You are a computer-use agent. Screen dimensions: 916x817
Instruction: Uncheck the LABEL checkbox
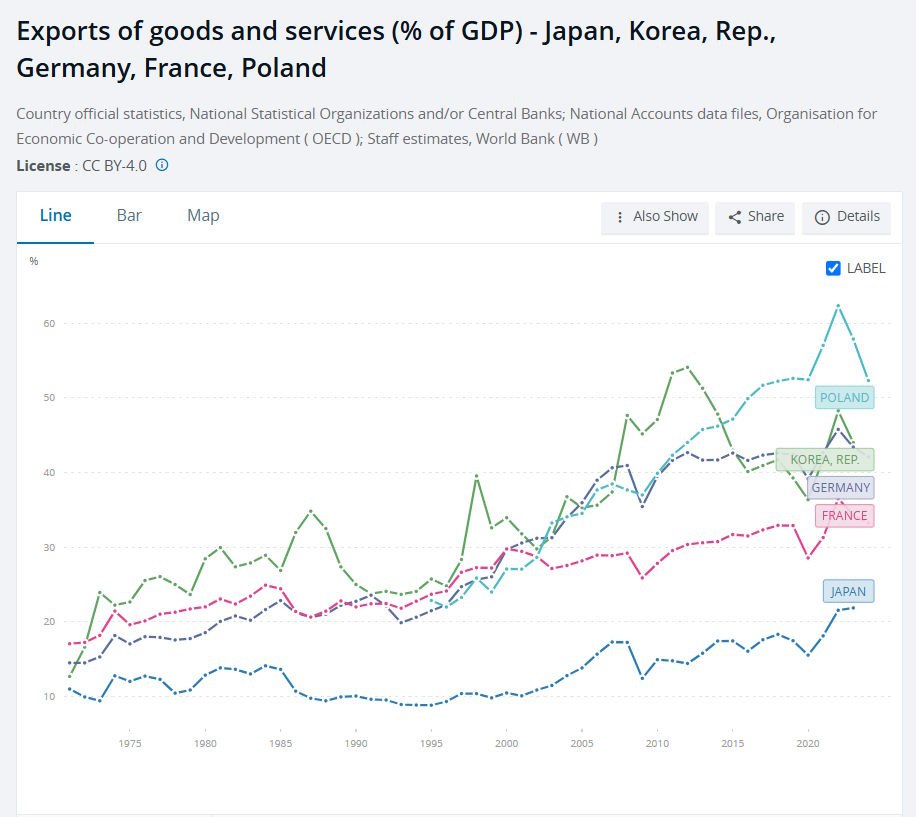pos(834,268)
